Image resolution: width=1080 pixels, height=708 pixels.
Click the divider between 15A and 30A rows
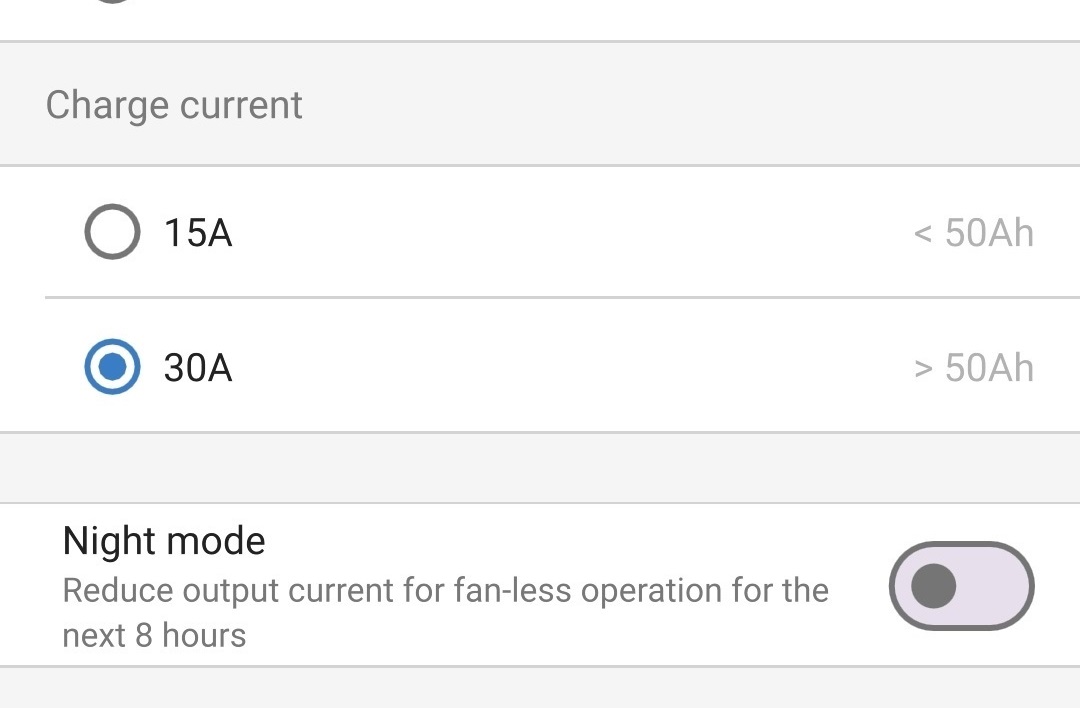540,298
